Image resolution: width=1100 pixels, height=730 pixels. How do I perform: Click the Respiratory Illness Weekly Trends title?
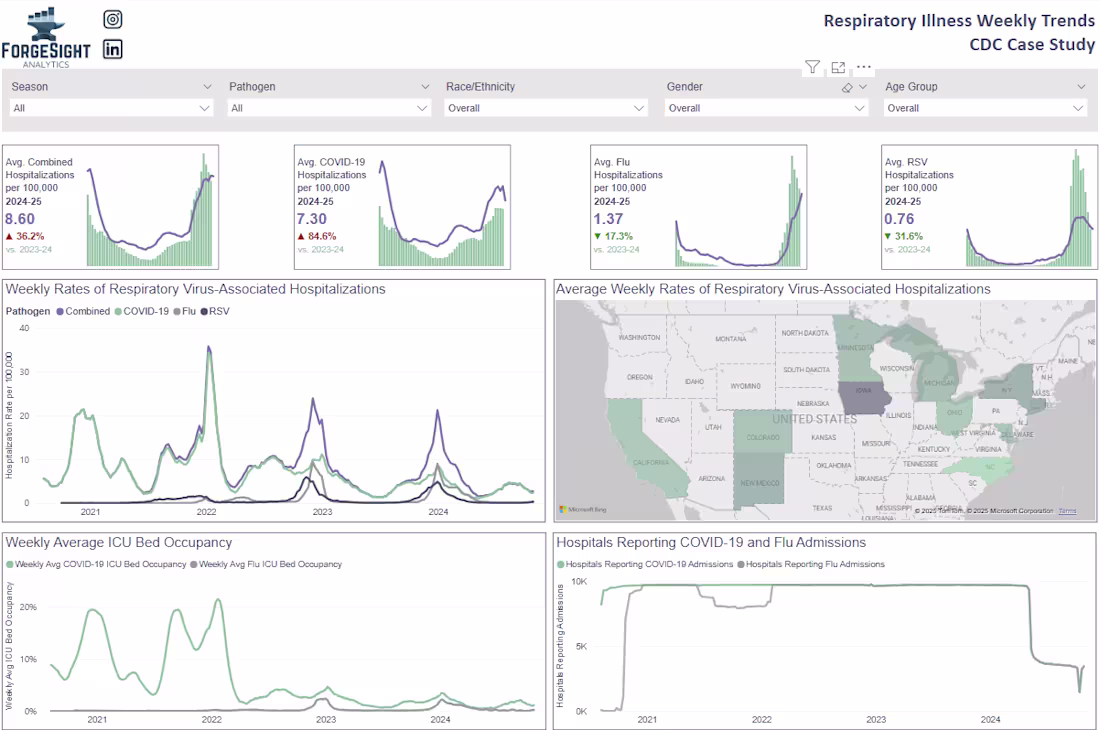(958, 20)
